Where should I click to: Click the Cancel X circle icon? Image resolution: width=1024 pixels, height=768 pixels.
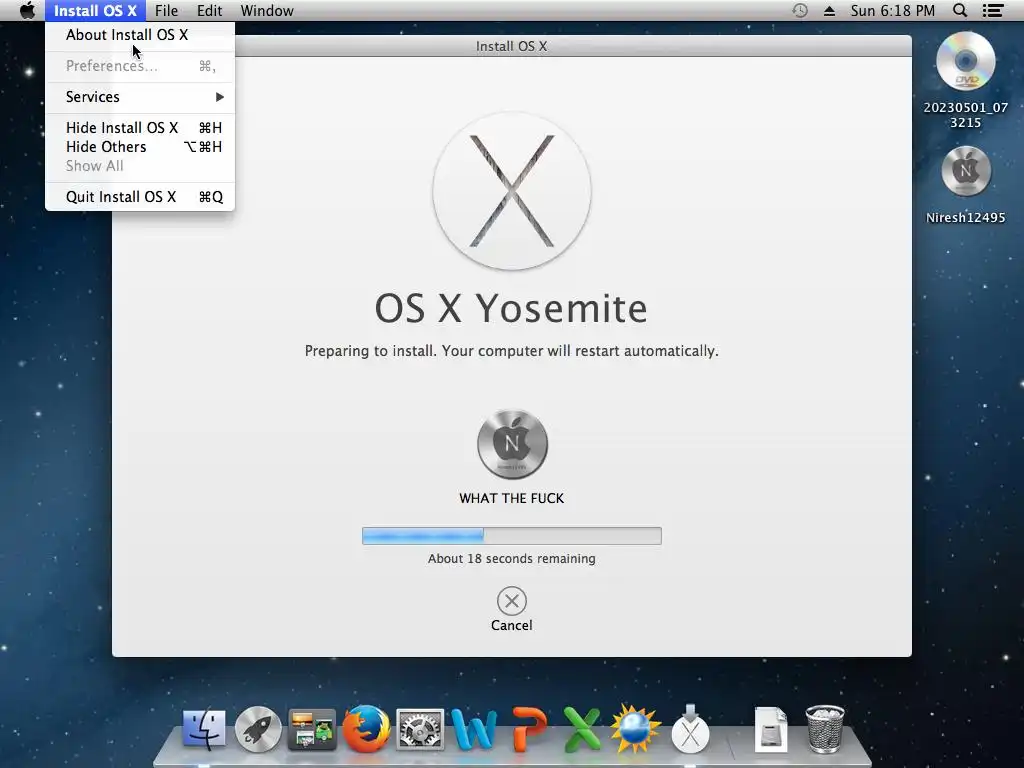pos(512,601)
